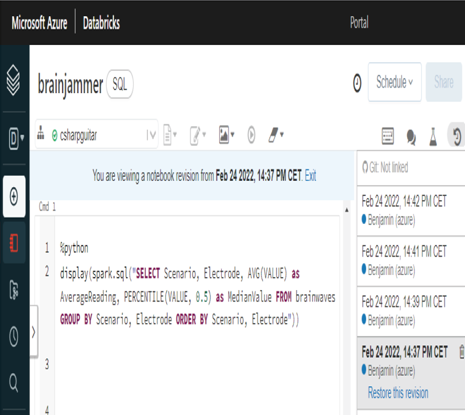Click the Create plus icon in sidebar
Screen dimensions: 465x415
[x=14, y=196]
